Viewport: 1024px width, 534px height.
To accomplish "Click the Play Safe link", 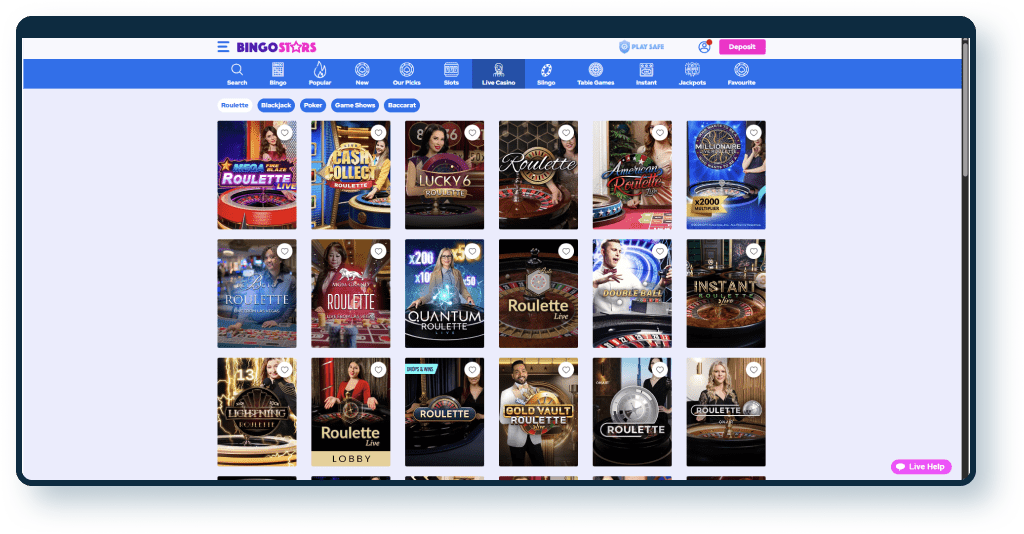I will click(641, 47).
